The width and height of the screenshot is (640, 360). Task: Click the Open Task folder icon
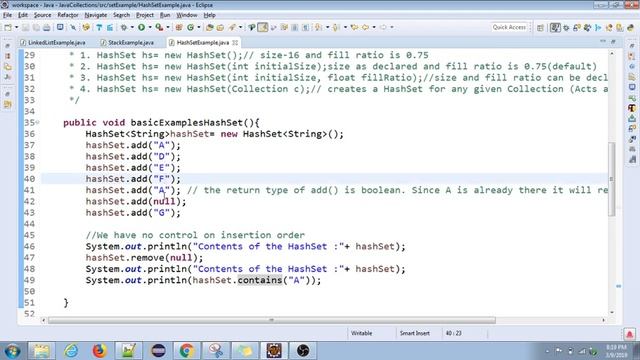click(x=220, y=27)
